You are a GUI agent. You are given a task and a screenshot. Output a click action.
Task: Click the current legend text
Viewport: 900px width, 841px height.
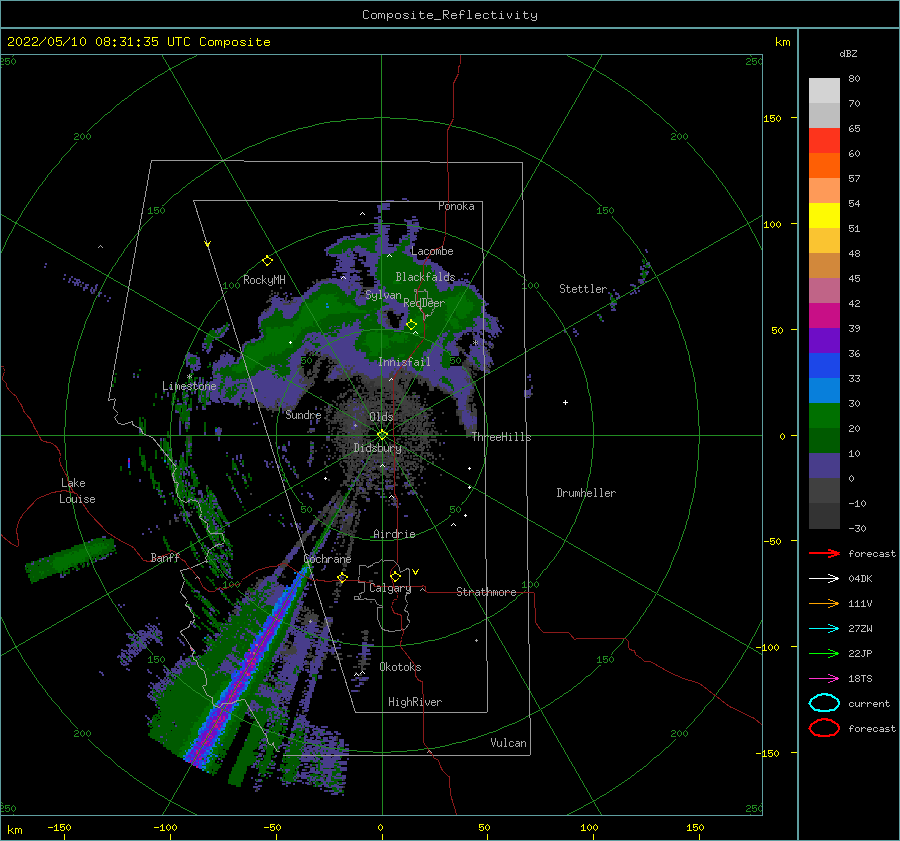pos(869,703)
